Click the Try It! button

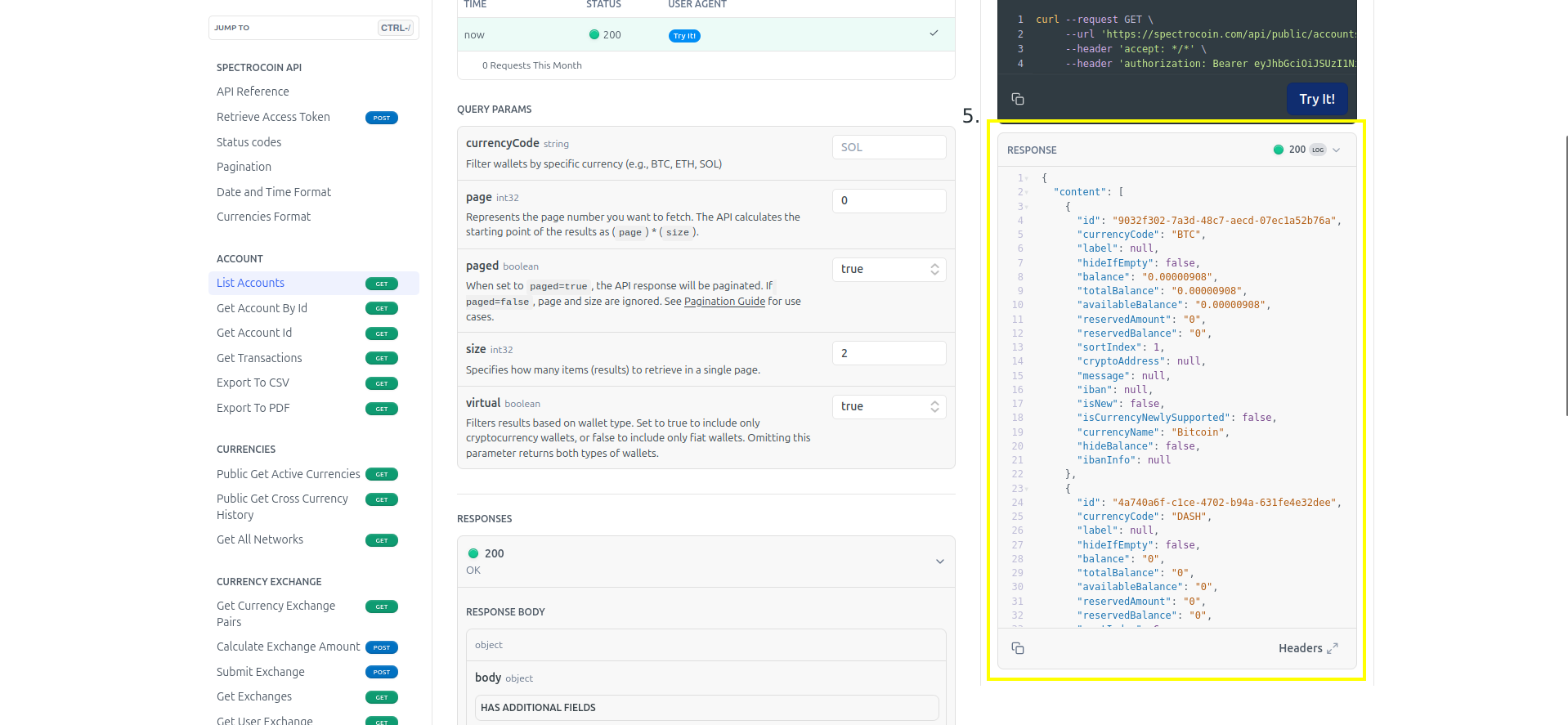1317,99
